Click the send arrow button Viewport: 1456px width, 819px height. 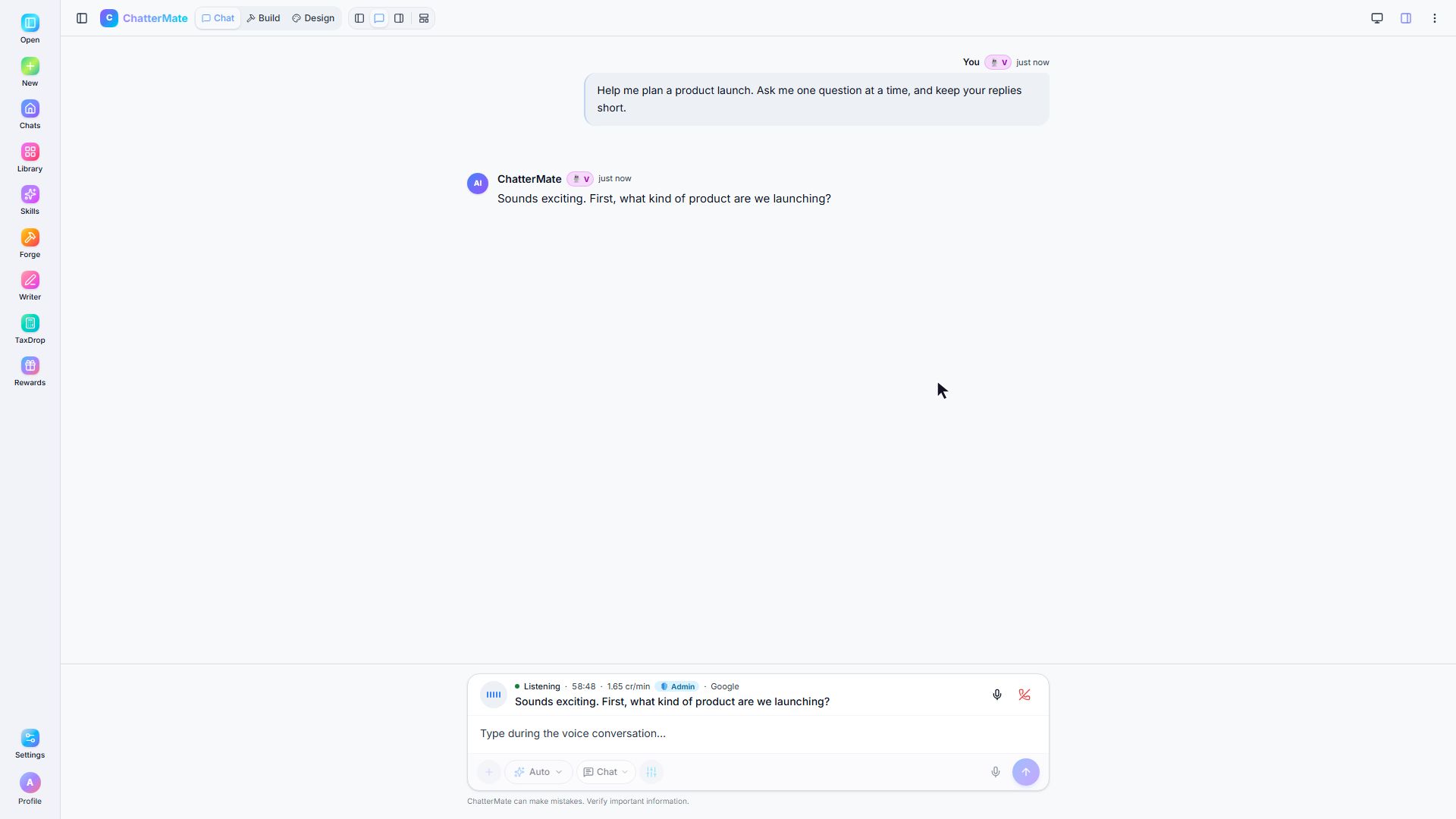tap(1026, 772)
